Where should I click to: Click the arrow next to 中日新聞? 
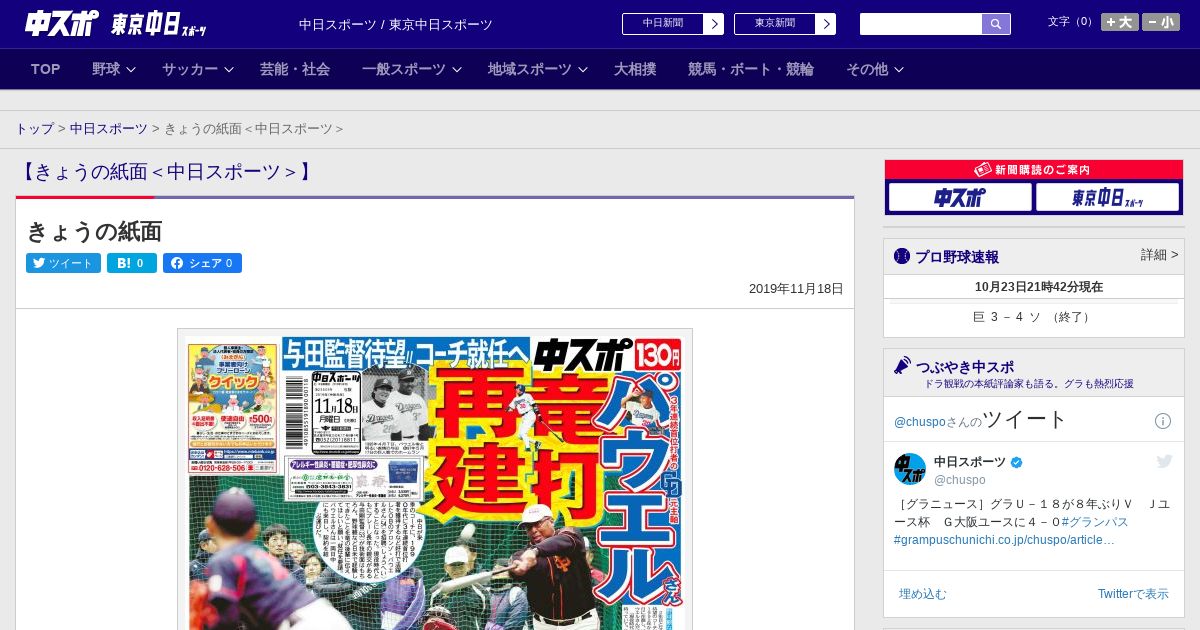point(714,24)
